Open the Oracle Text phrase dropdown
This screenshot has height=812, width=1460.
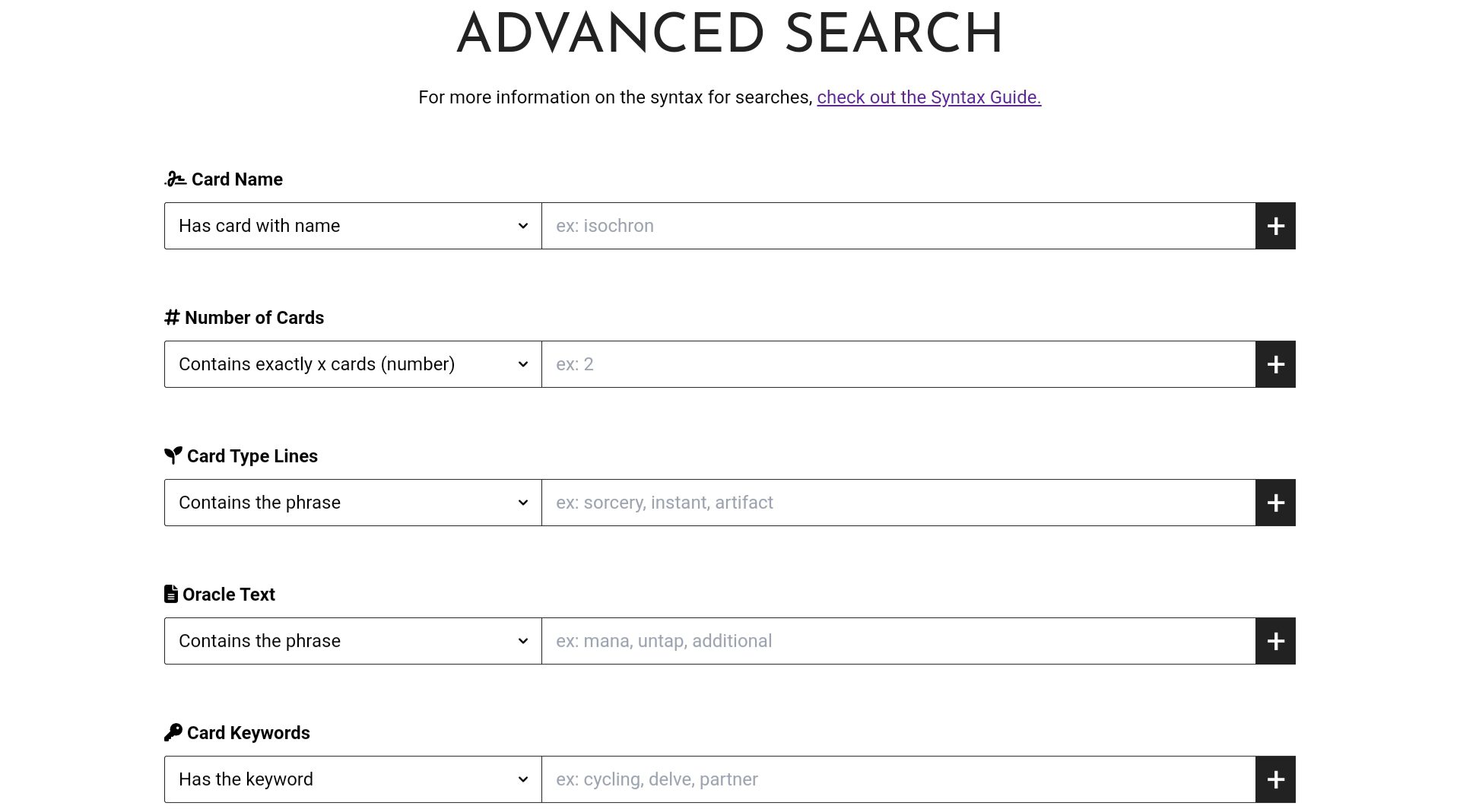point(353,641)
